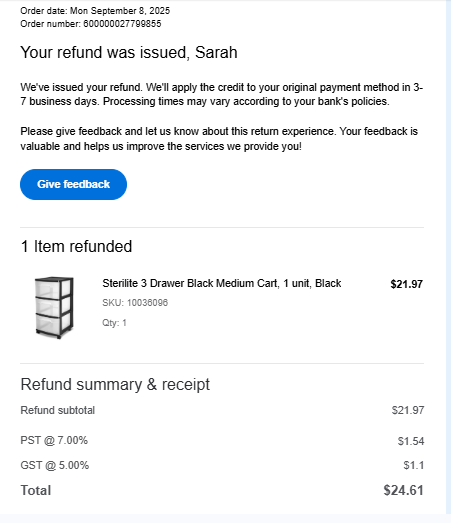This screenshot has height=523, width=451.
Task: Click the total refund amount $24.61
Action: [x=403, y=490]
